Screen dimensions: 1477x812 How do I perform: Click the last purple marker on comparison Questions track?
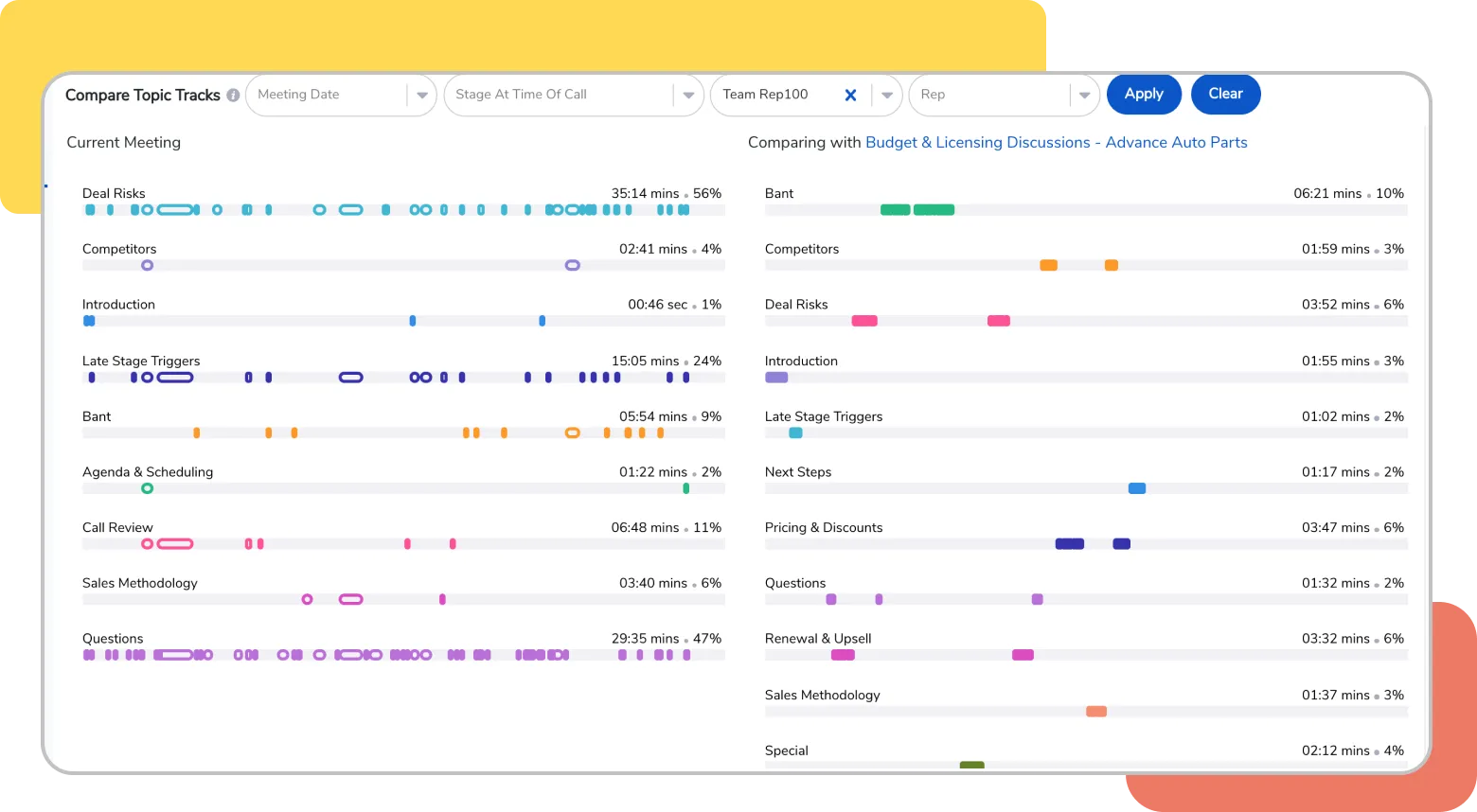[1038, 599]
